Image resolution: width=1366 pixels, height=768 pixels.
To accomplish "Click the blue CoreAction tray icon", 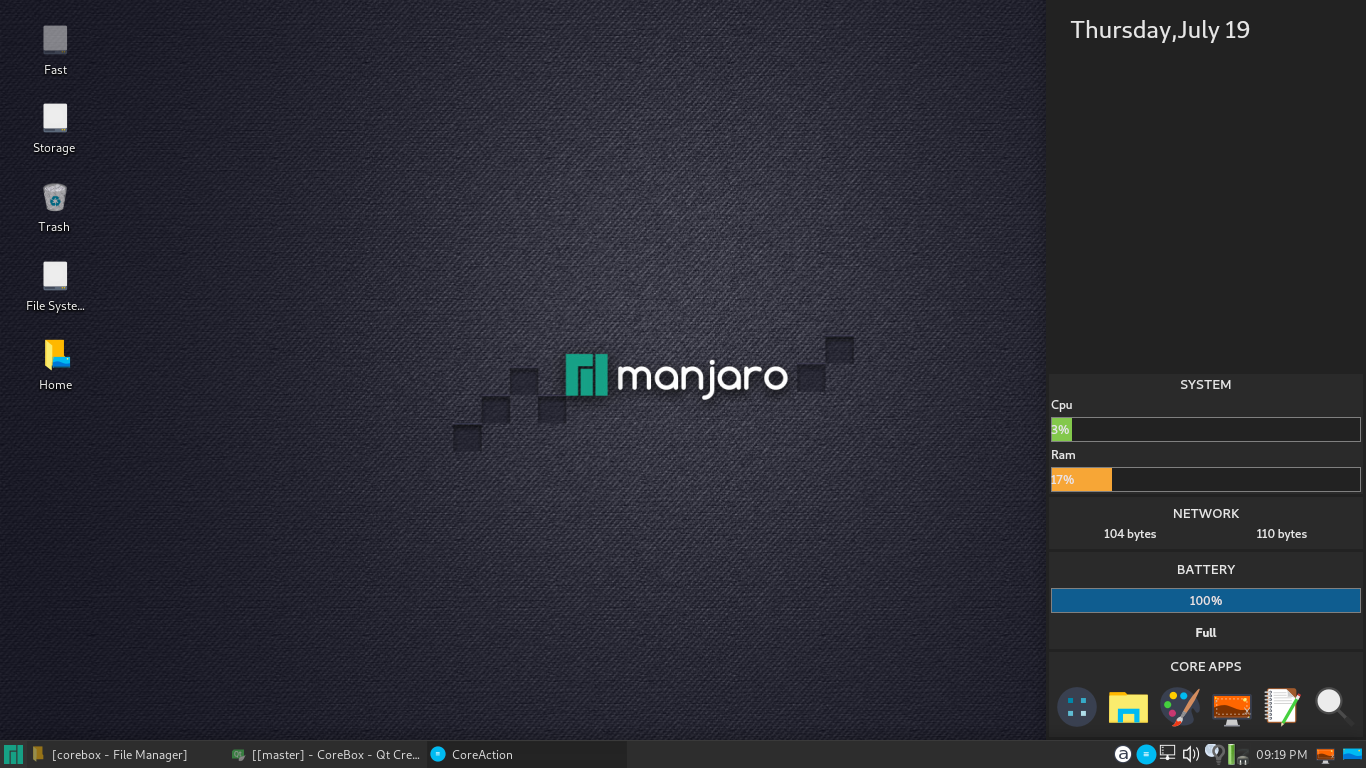I will (1146, 754).
